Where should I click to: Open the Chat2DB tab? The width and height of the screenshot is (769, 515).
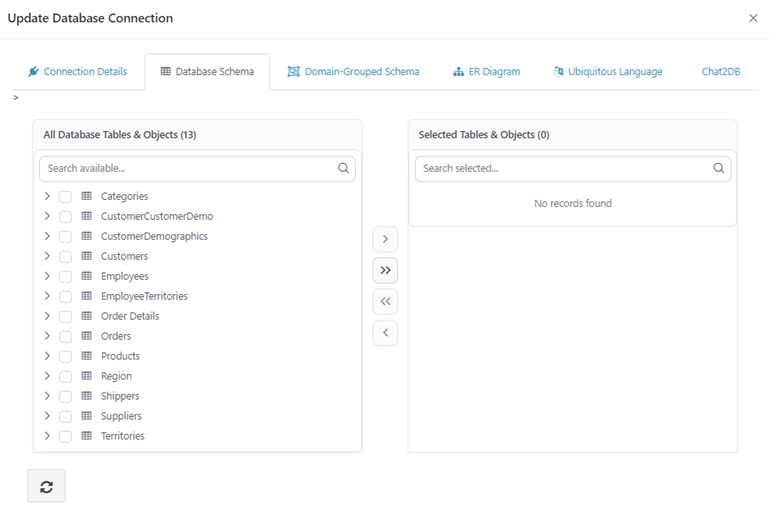coord(720,72)
